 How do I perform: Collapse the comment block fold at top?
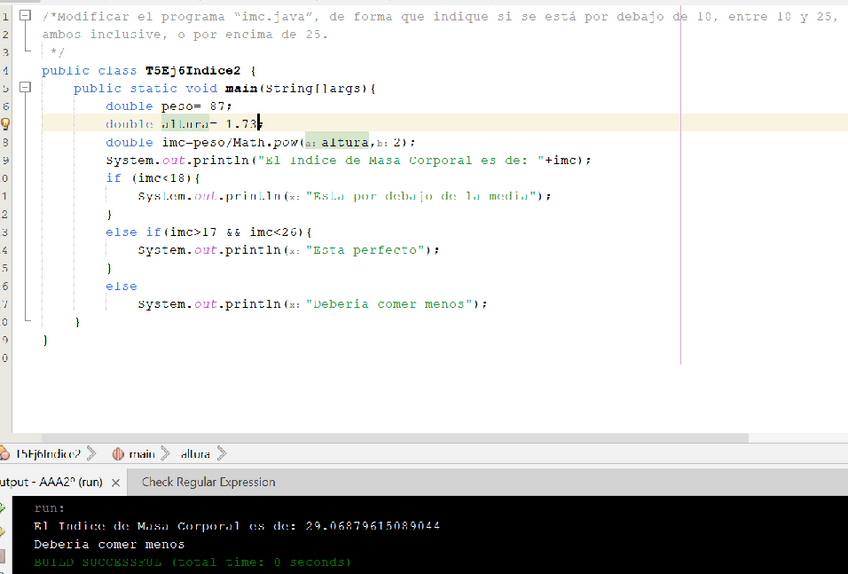pyautogui.click(x=25, y=17)
